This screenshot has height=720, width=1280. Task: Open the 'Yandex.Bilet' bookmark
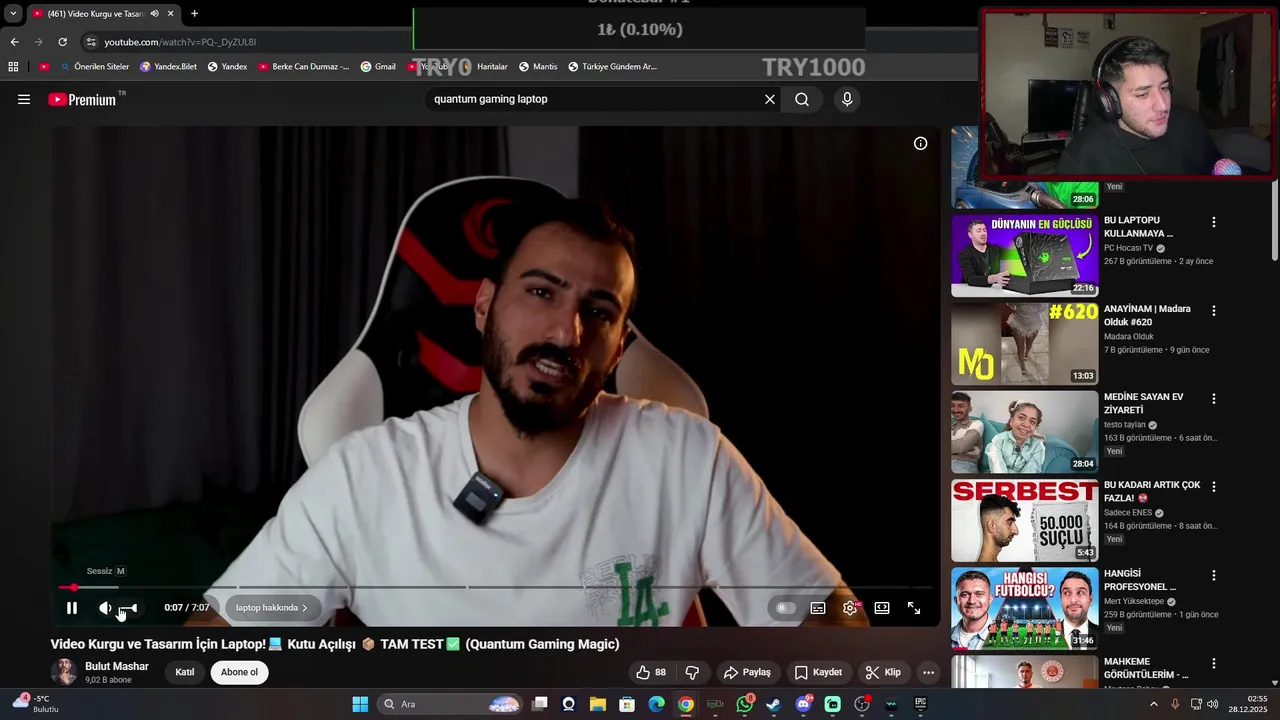168,67
